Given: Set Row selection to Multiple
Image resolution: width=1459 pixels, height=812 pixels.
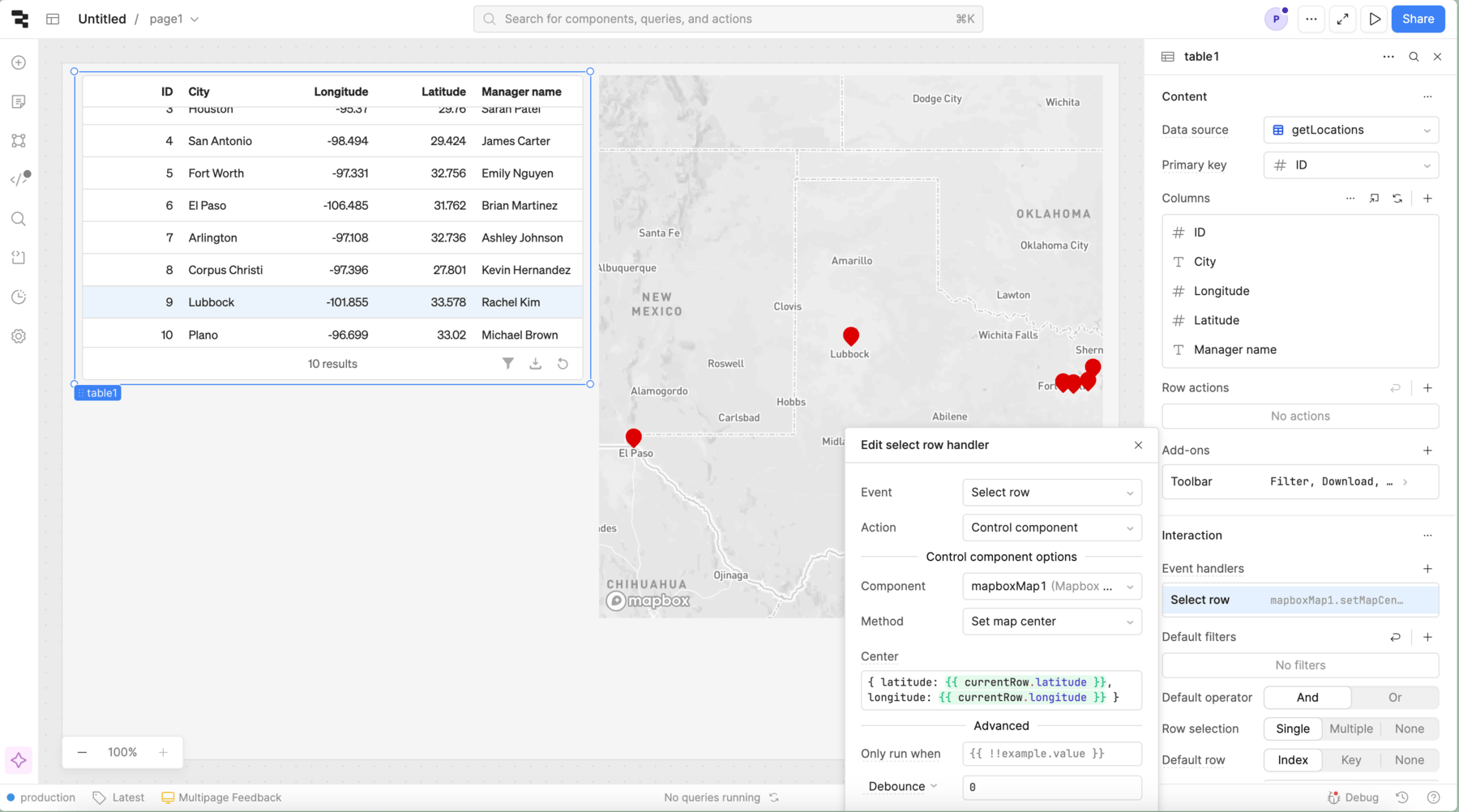Looking at the screenshot, I should pyautogui.click(x=1351, y=729).
